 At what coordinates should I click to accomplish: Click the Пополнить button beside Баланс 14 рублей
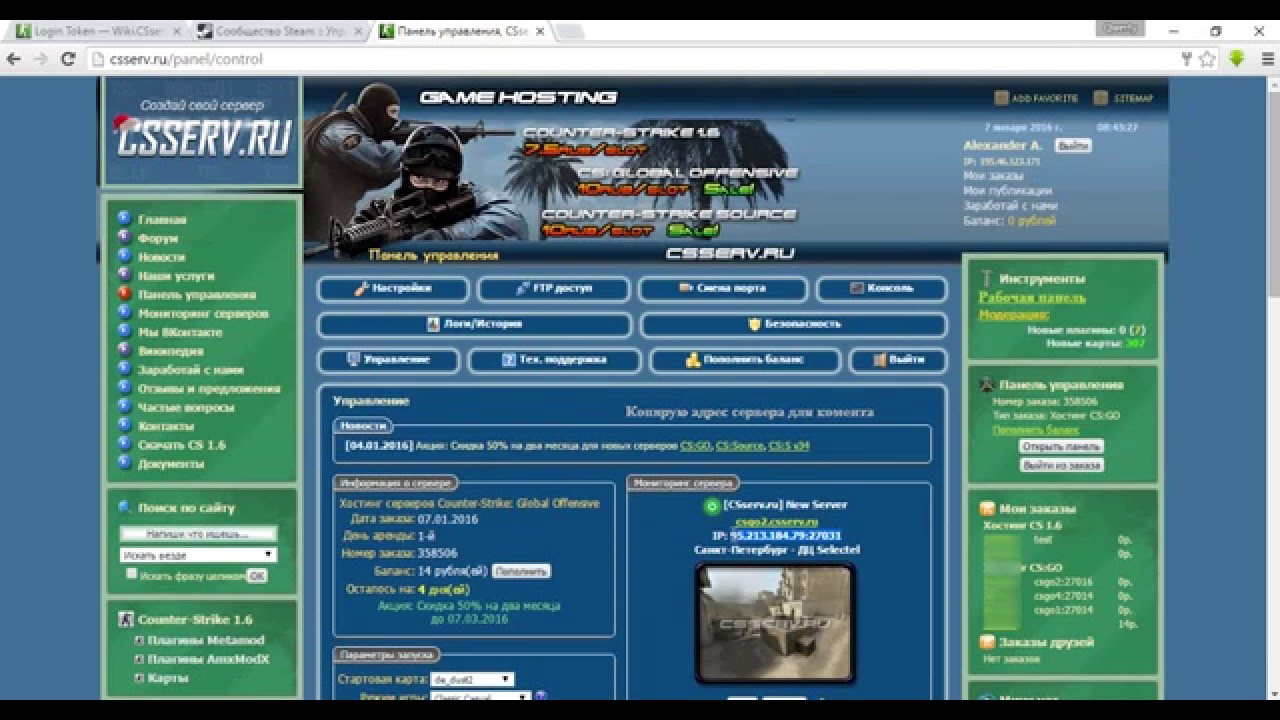coord(521,571)
